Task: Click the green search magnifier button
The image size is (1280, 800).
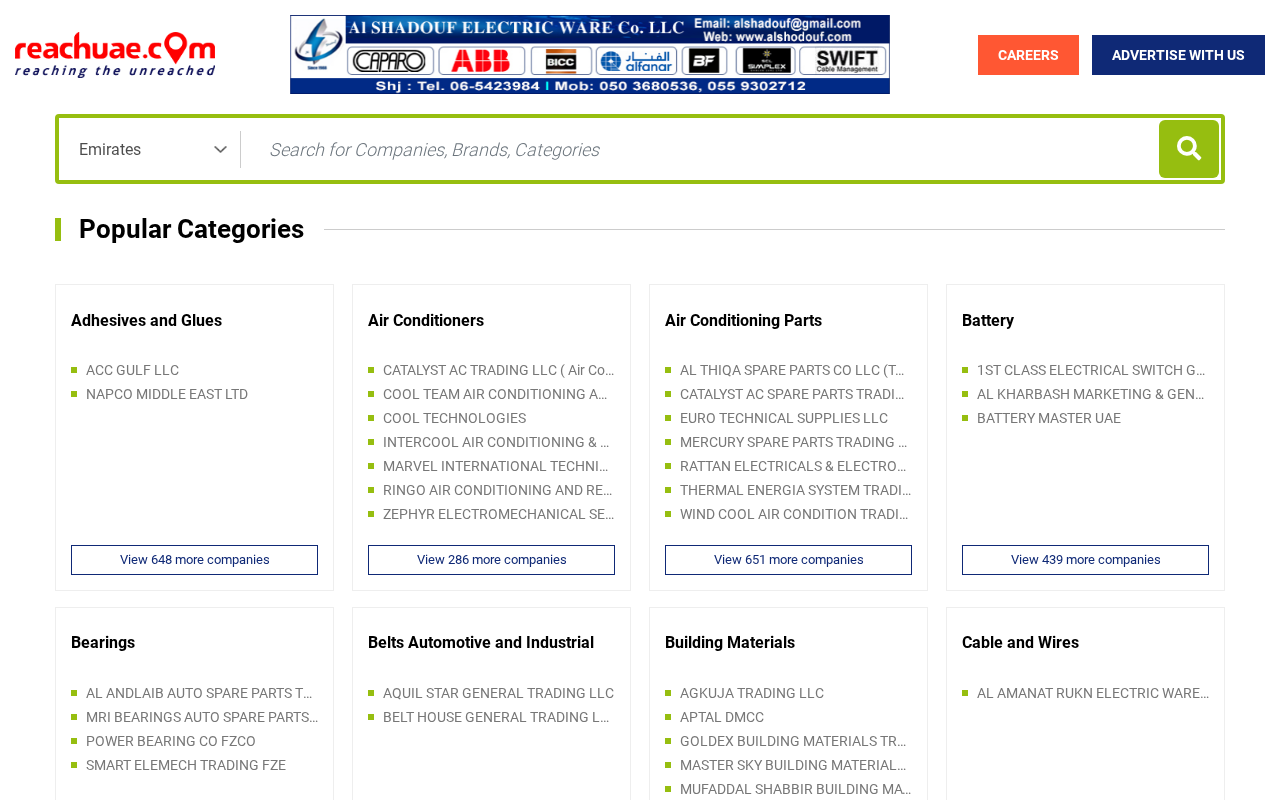Action: 1189,149
